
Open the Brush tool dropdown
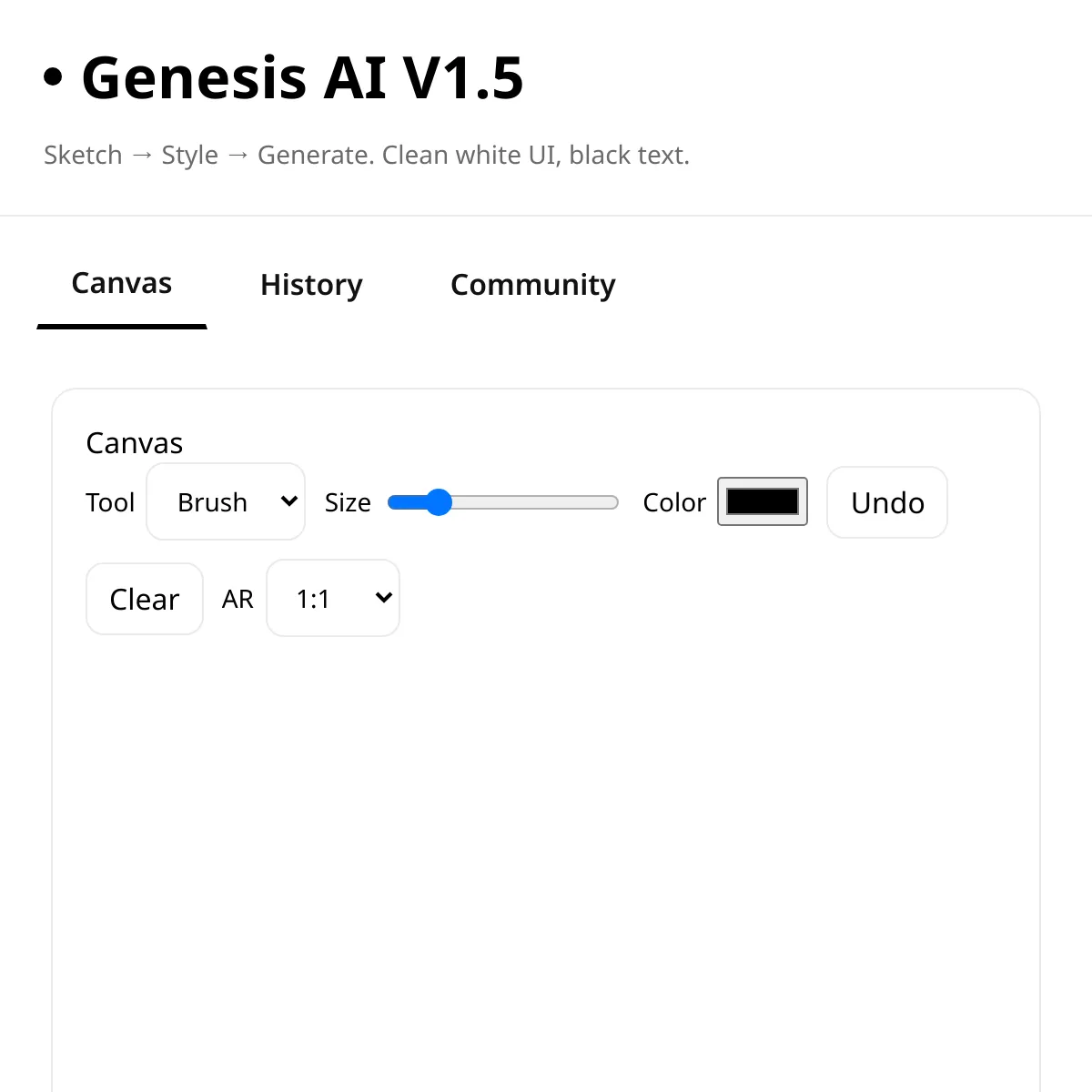(226, 501)
